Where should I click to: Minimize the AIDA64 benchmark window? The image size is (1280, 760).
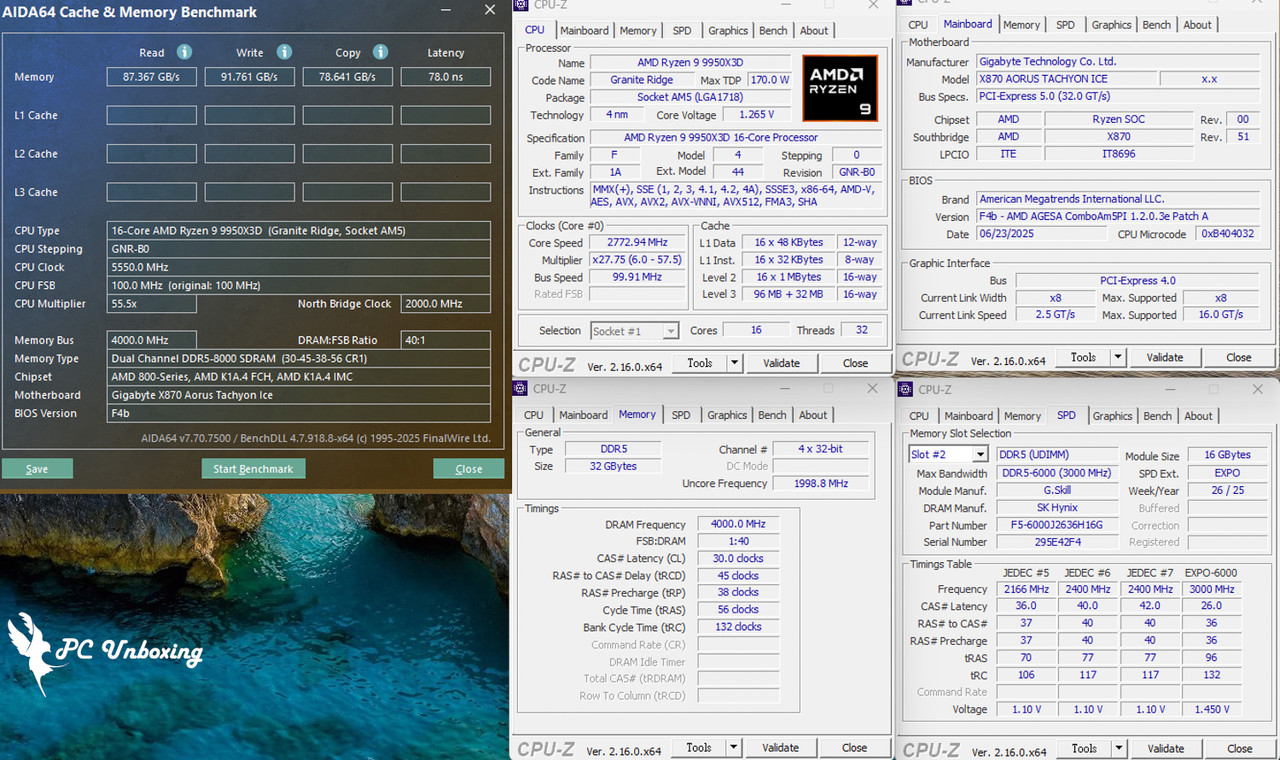(x=446, y=11)
